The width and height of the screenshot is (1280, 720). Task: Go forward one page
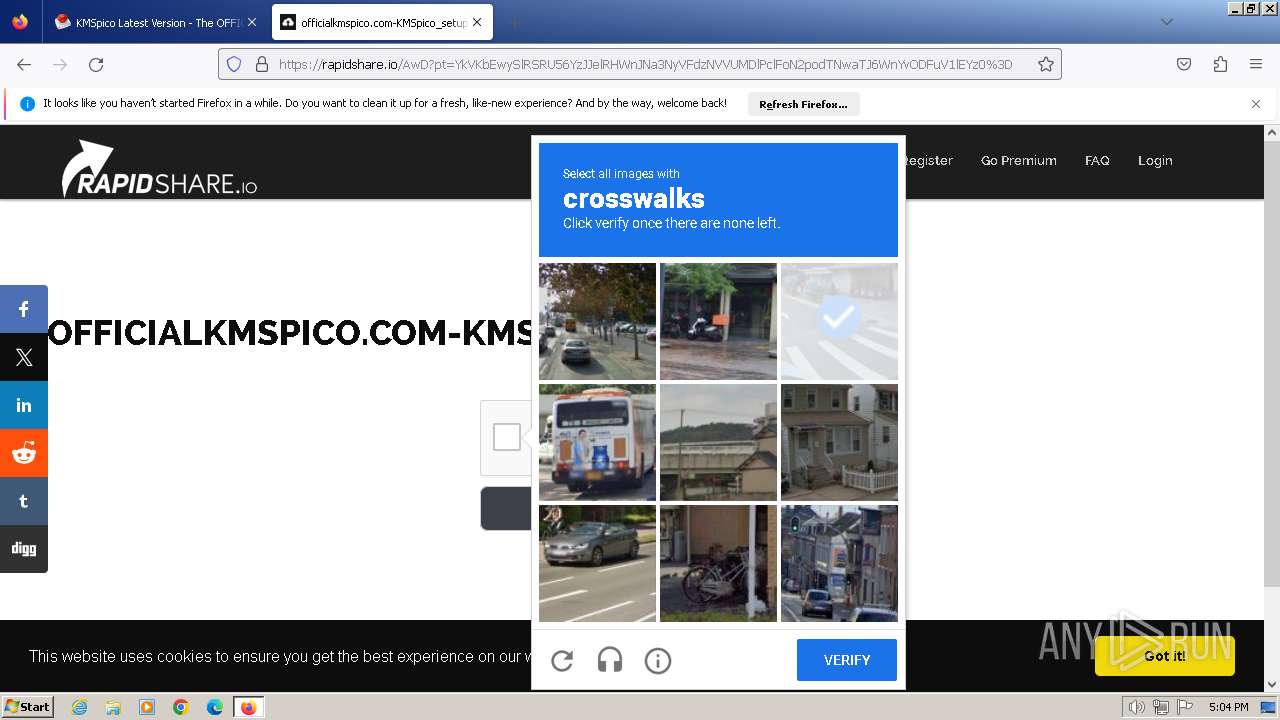[60, 64]
